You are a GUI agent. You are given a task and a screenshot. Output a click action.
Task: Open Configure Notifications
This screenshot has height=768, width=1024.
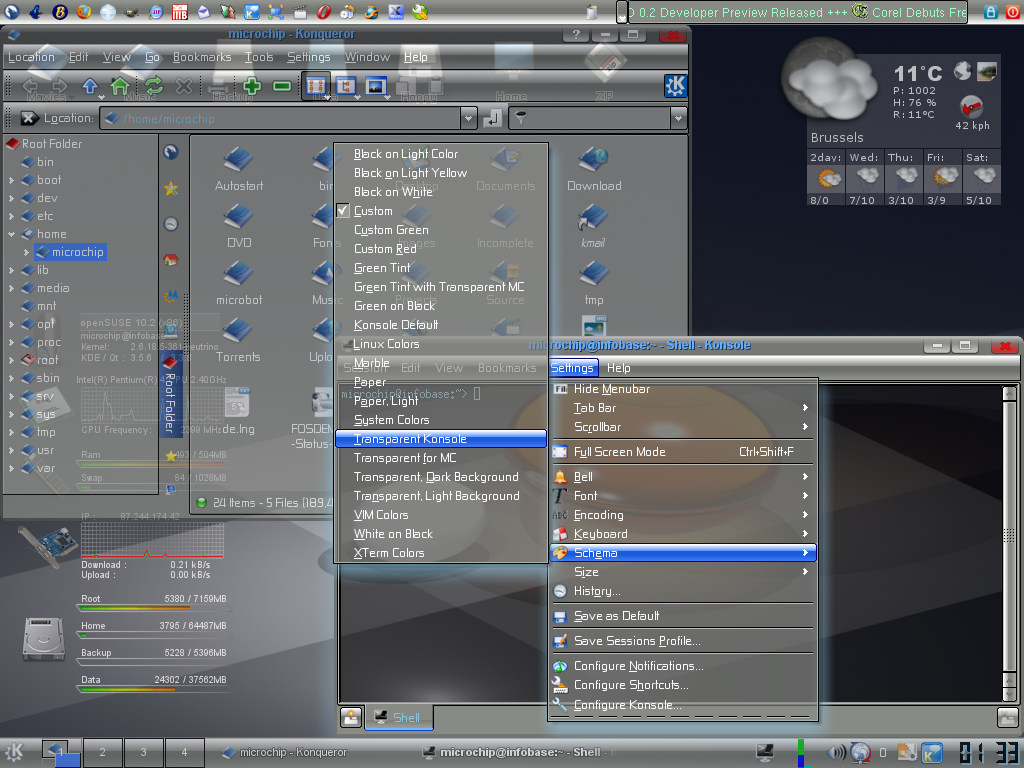[x=682, y=666]
